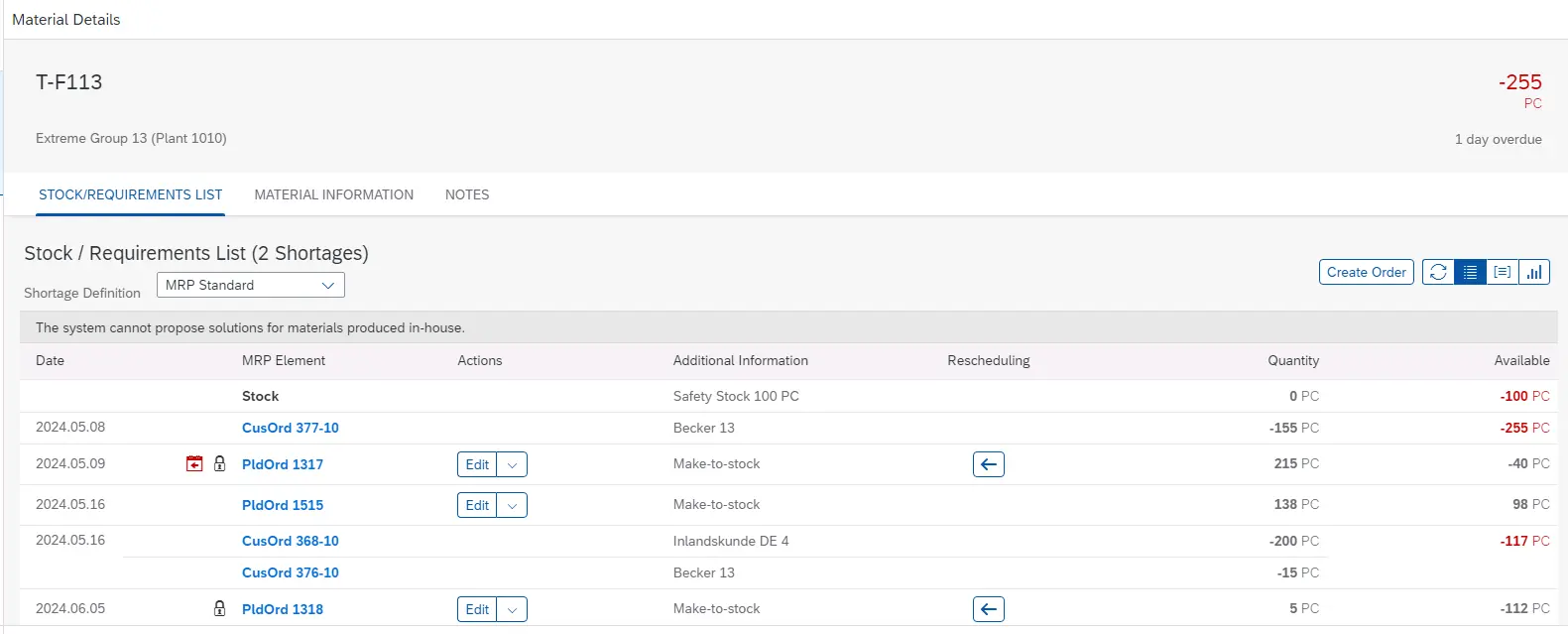Click the lock icon next to PldOrd 1317
Screen dimensions: 1568x634
220,464
